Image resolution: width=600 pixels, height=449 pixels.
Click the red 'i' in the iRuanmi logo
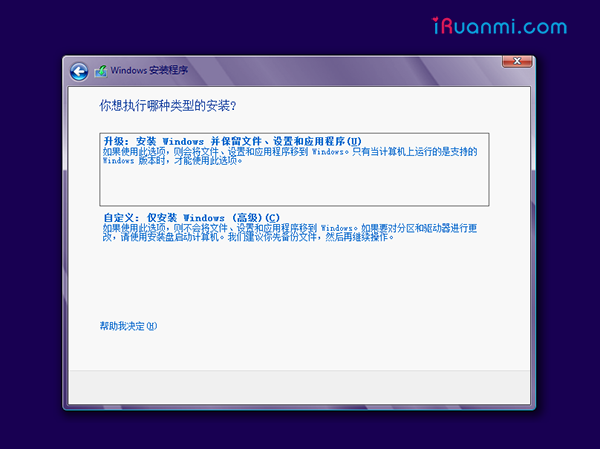click(x=437, y=26)
